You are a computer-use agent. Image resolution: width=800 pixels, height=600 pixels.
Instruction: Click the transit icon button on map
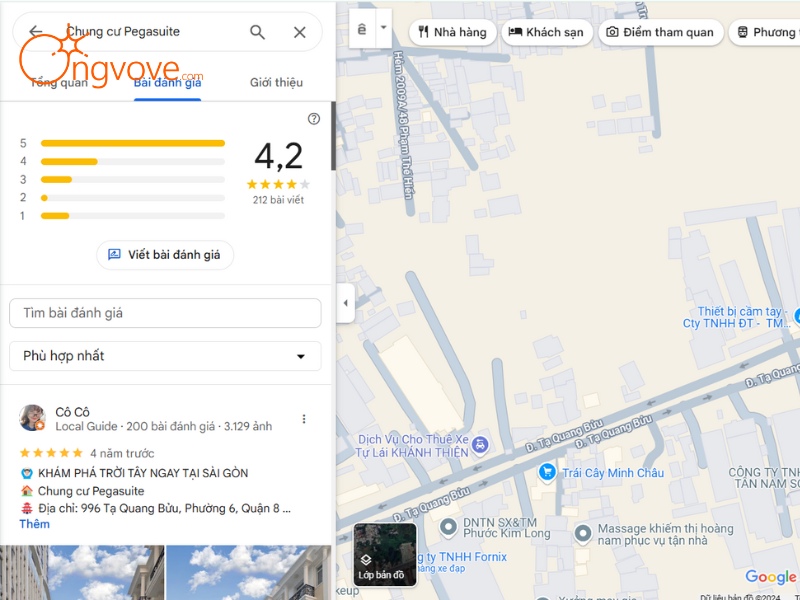[362, 29]
